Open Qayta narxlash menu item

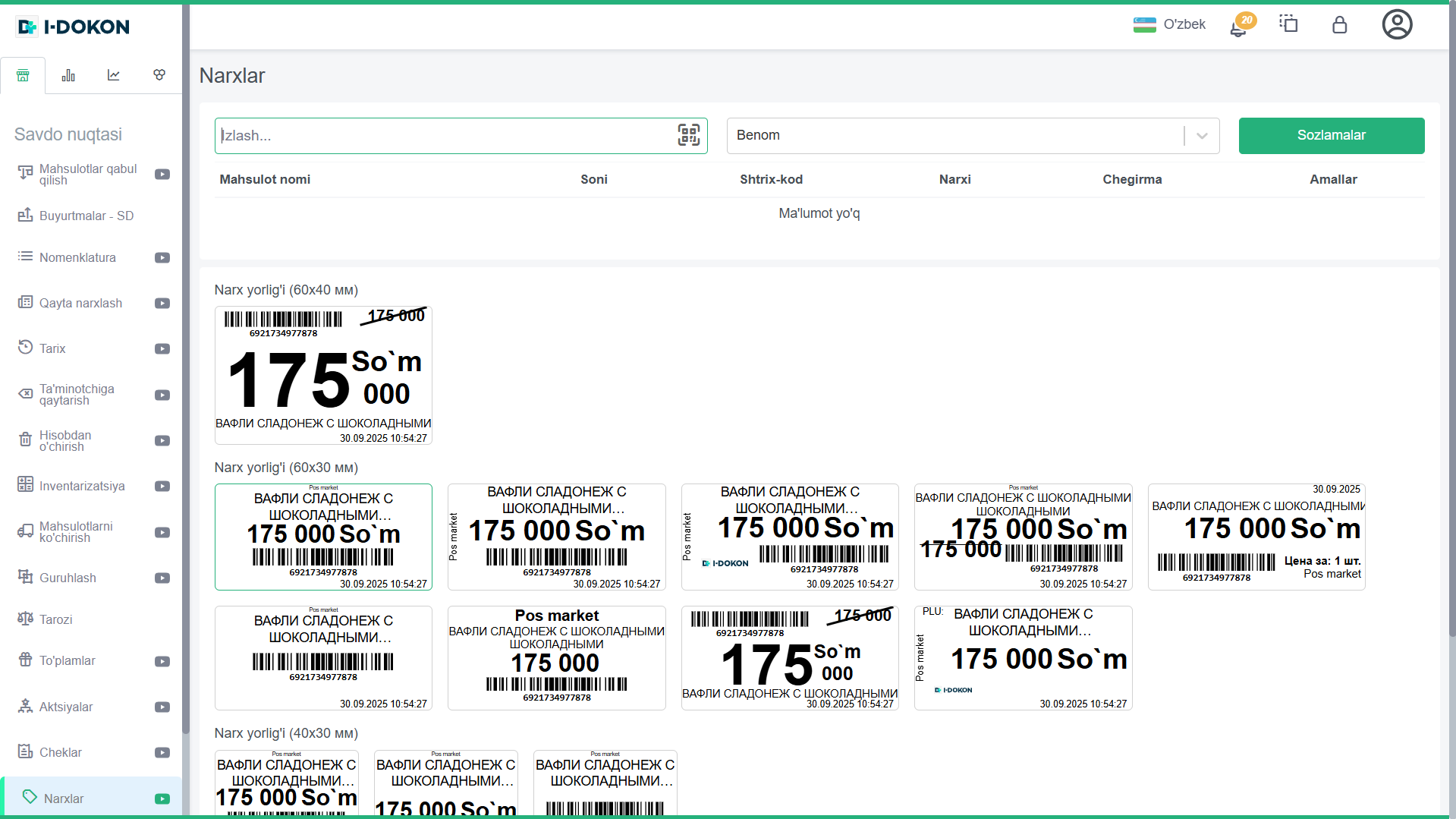(x=80, y=304)
